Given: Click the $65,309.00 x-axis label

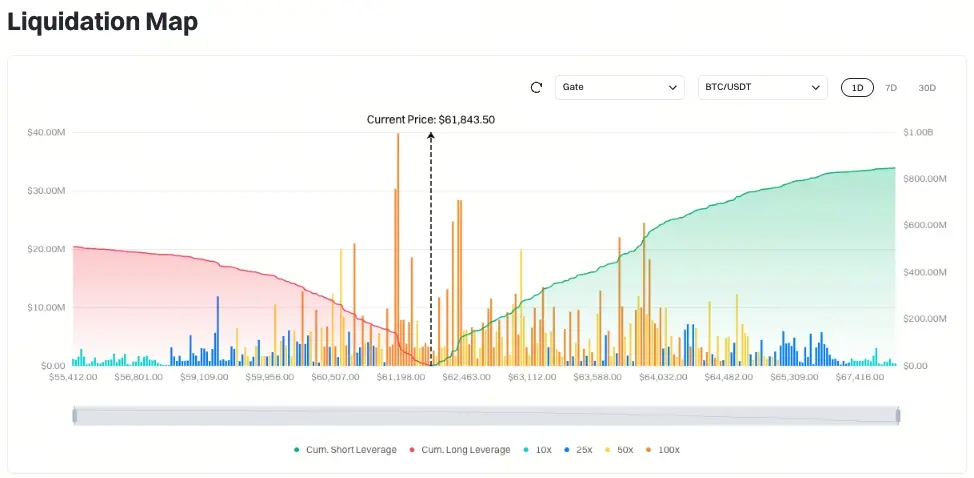Looking at the screenshot, I should pyautogui.click(x=794, y=377).
